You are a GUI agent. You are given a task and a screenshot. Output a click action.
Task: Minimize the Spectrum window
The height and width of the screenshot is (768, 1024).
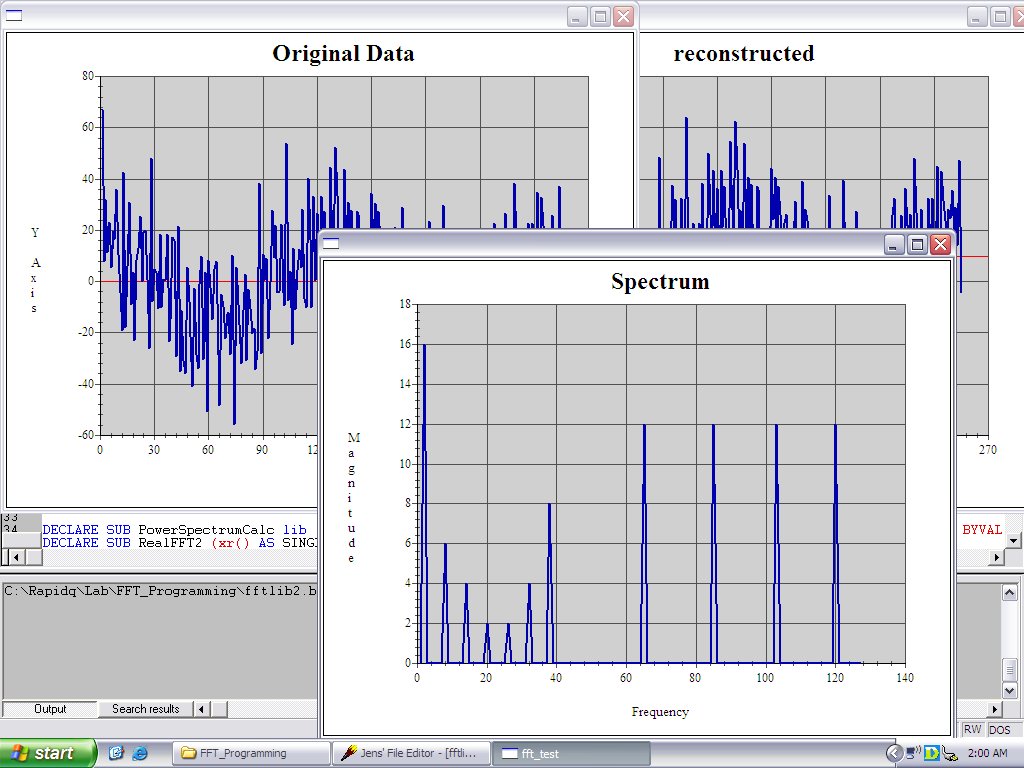[895, 244]
